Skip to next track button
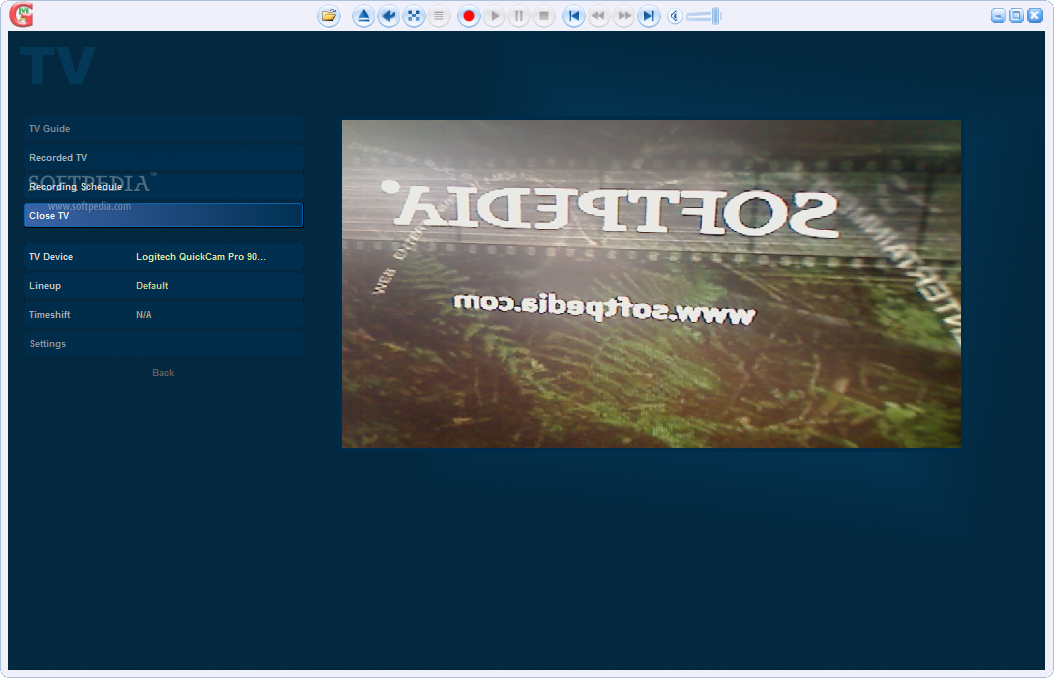Image resolution: width=1054 pixels, height=678 pixels. pos(649,15)
